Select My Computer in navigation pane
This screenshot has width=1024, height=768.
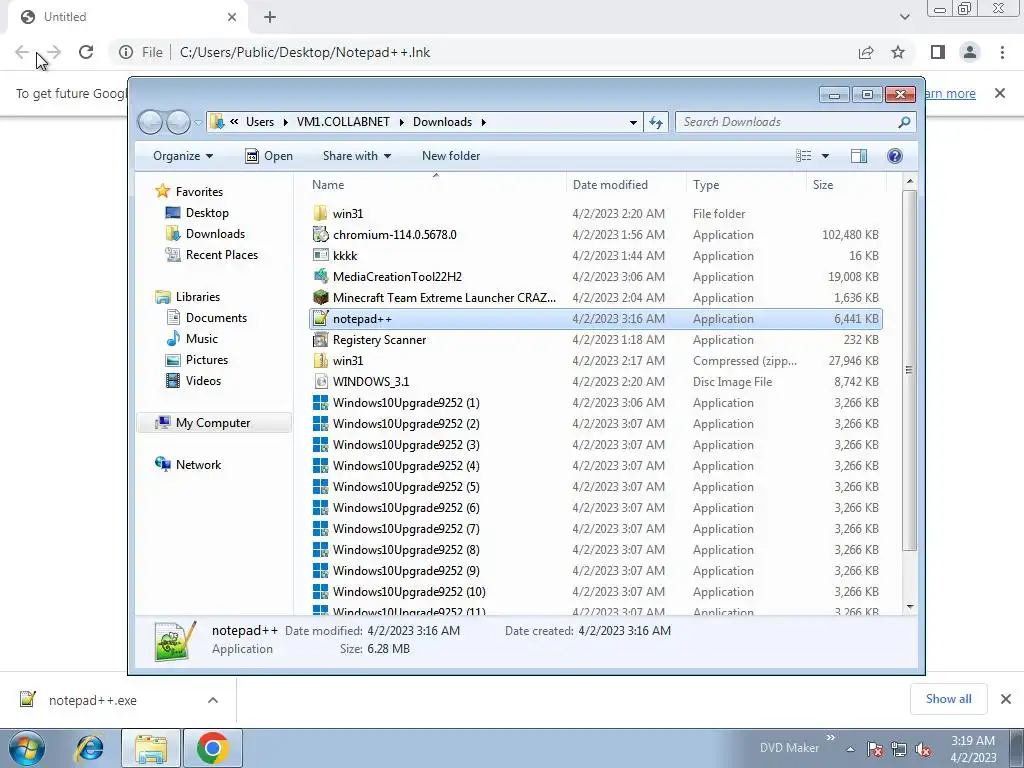[x=213, y=423]
